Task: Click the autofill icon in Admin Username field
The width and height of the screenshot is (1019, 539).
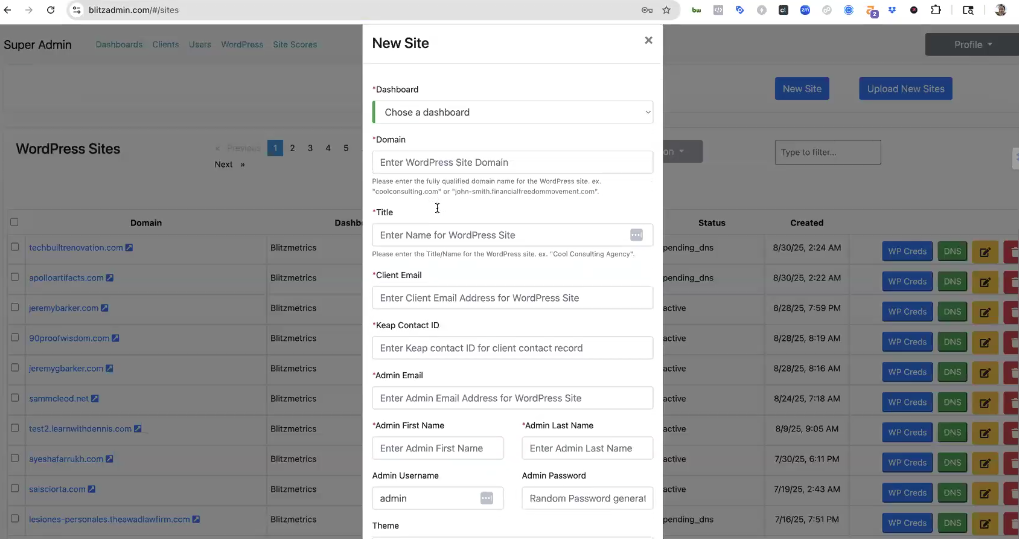Action: (x=486, y=498)
